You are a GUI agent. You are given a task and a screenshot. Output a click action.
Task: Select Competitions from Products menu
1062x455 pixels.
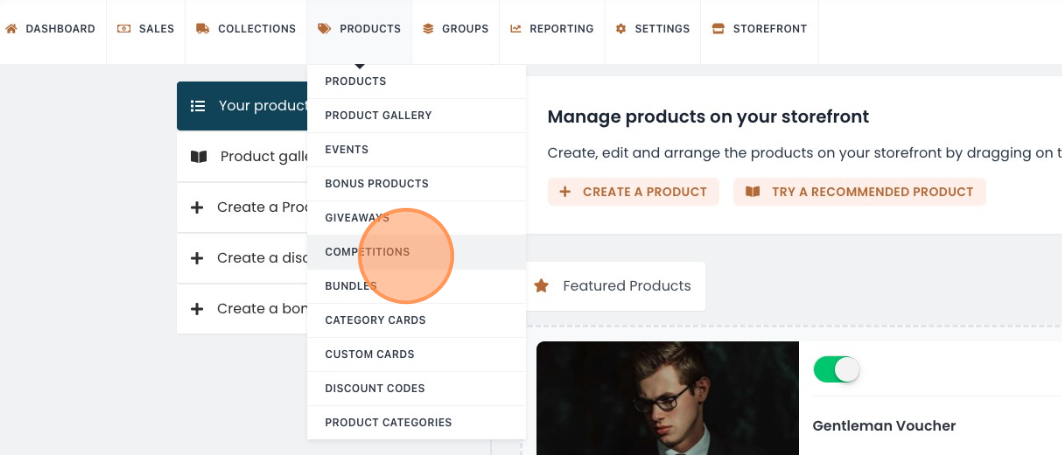(367, 252)
